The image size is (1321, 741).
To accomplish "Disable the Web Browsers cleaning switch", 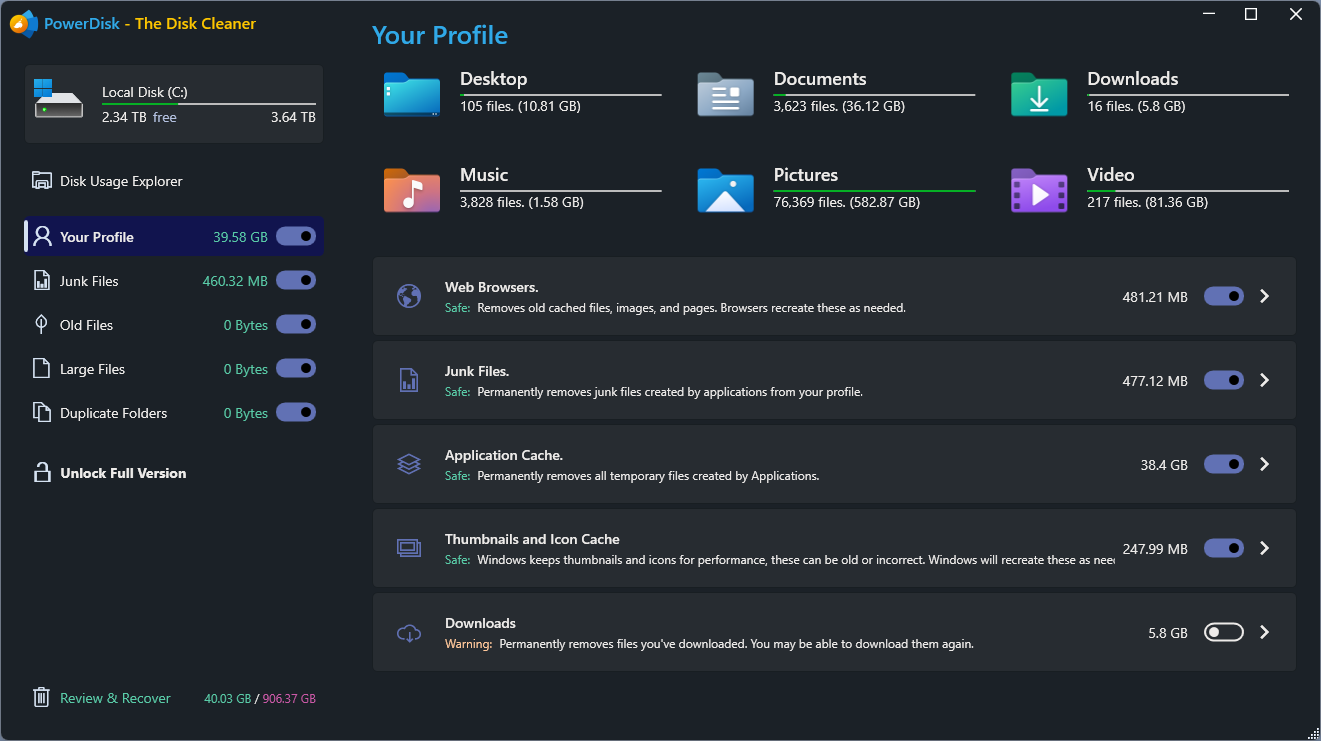I will (1224, 296).
